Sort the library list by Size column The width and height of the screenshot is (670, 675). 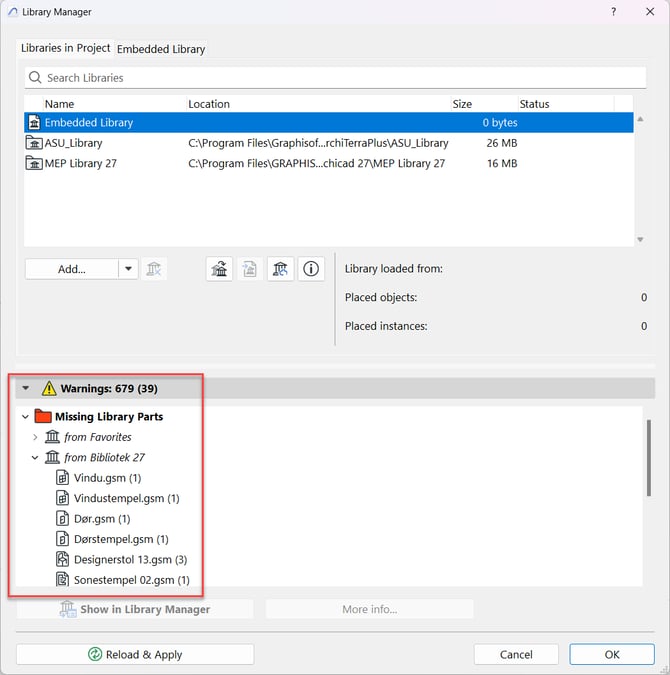click(462, 104)
